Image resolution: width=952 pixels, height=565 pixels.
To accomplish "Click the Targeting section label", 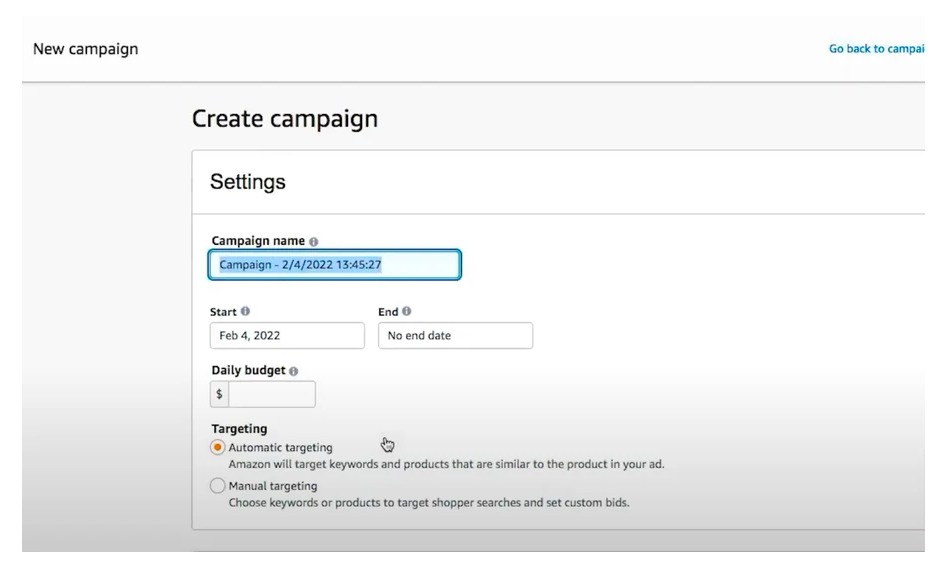I will click(239, 429).
